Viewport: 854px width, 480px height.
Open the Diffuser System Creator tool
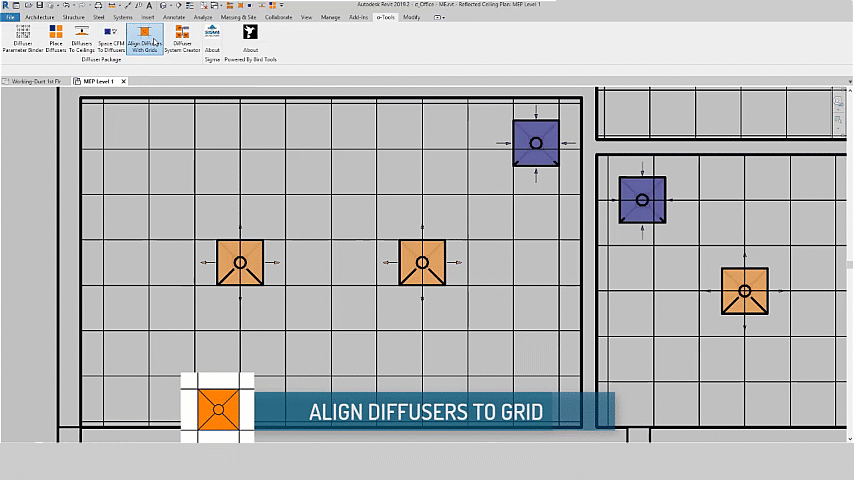(182, 39)
